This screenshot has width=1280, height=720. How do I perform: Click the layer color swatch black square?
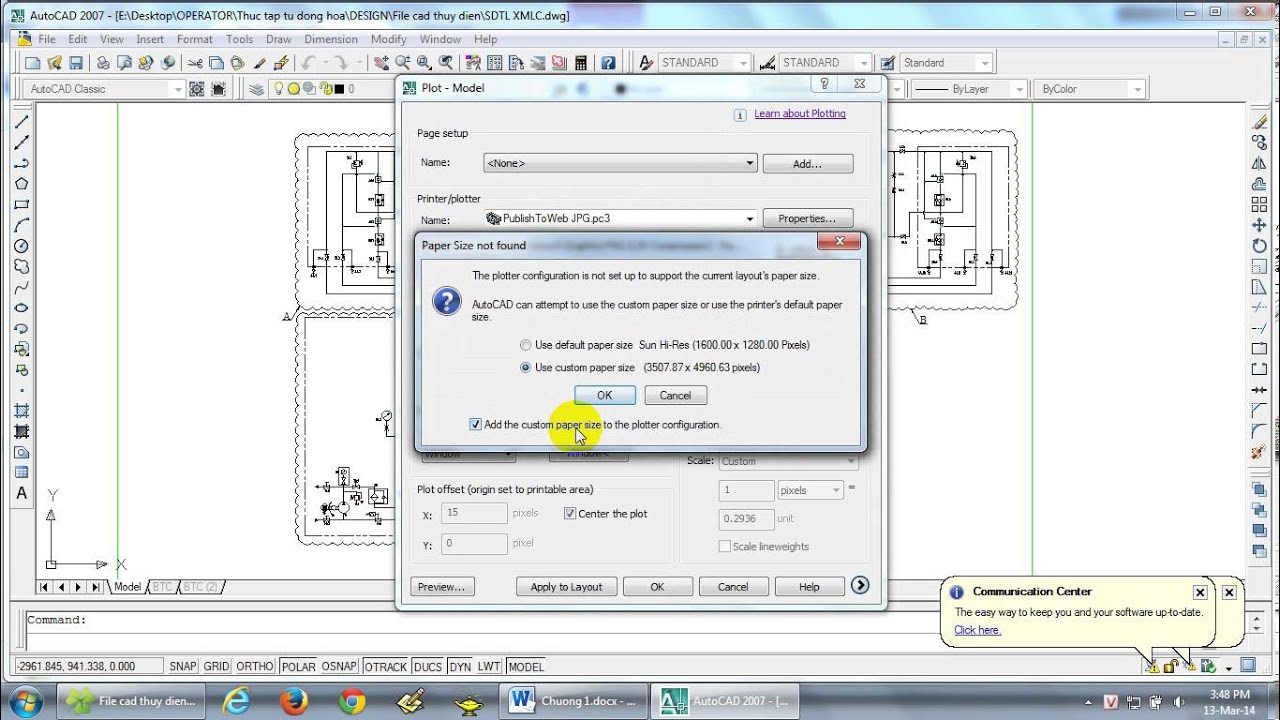[x=338, y=89]
